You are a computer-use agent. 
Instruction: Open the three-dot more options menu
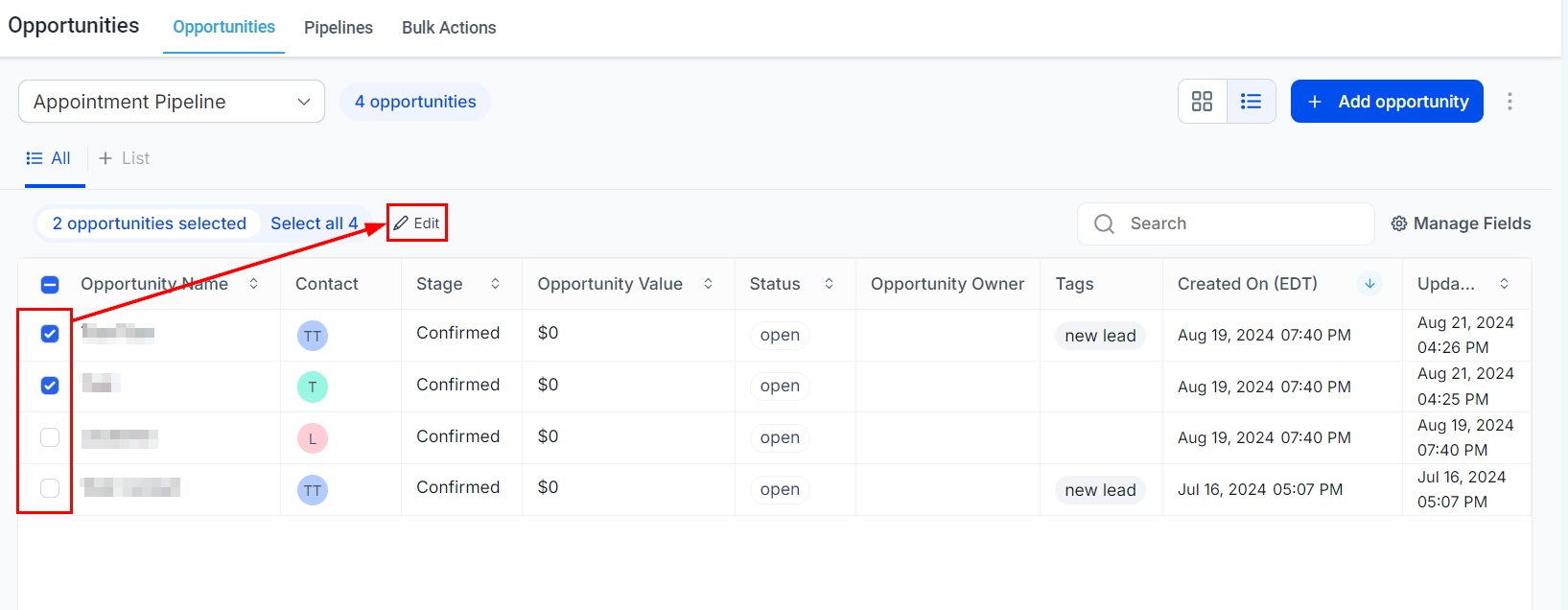[1509, 102]
